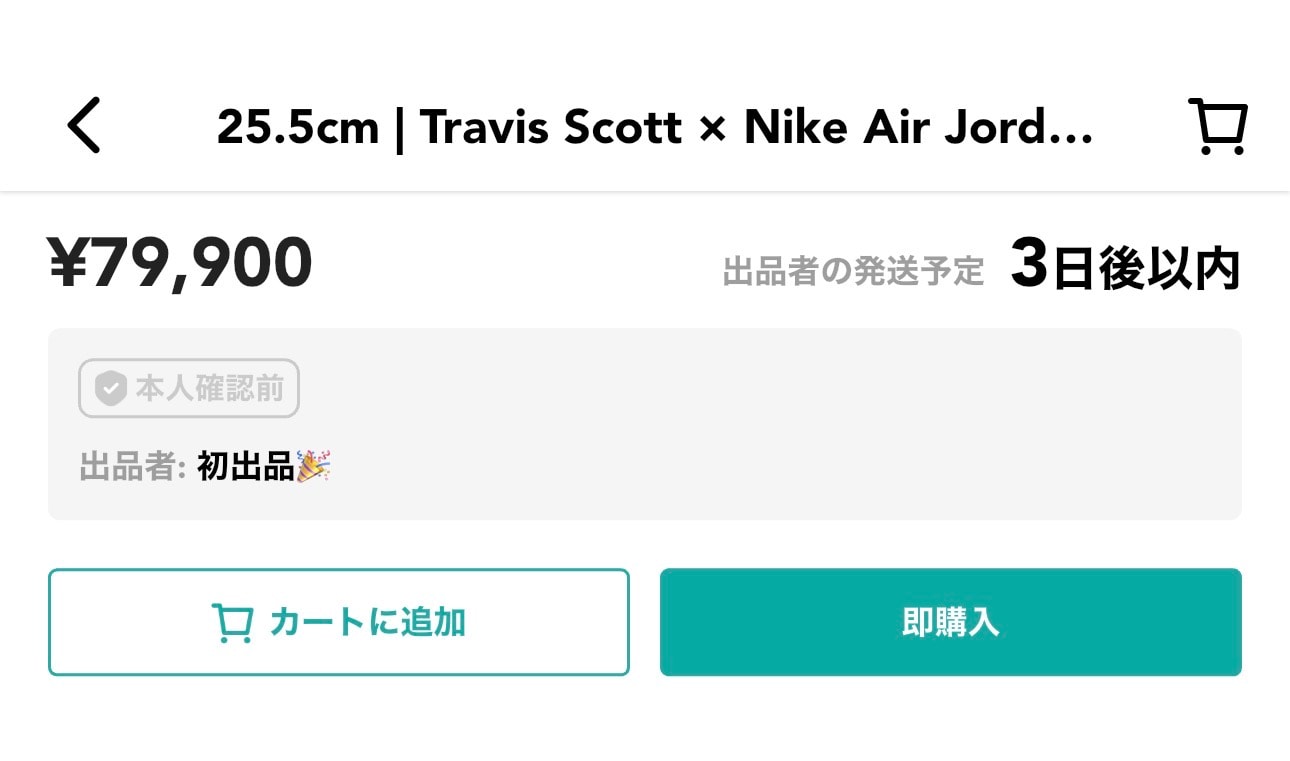Tap the top-right cart to view cart contents

pos(1217,126)
